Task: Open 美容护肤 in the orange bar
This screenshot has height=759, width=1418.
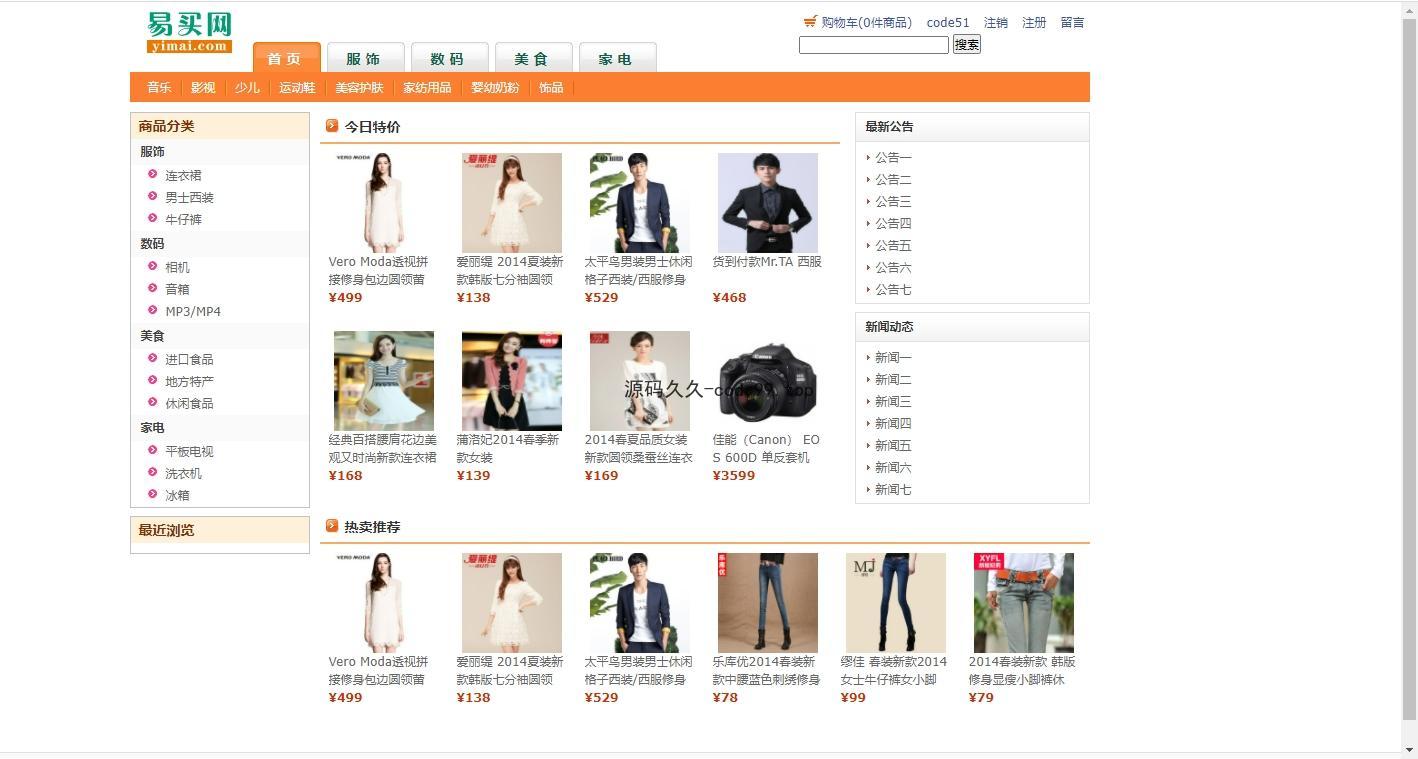Action: [x=359, y=87]
